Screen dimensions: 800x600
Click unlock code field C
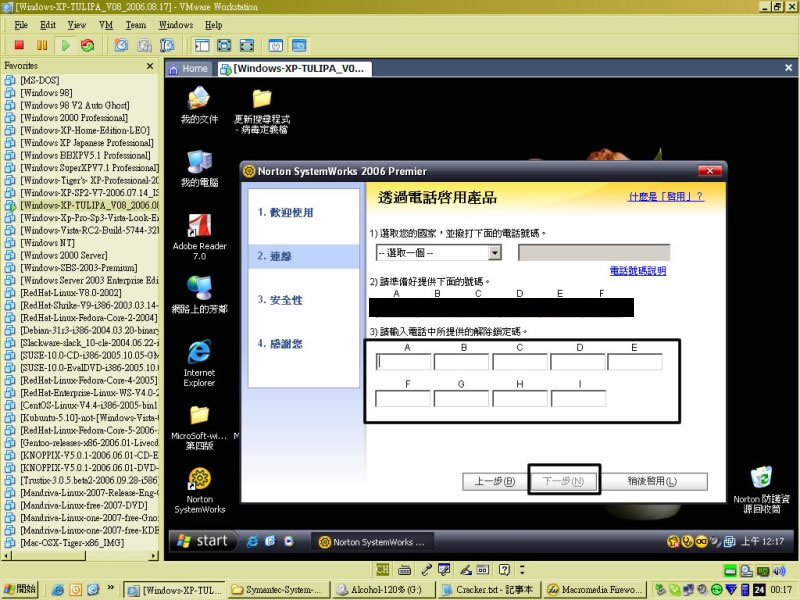tap(520, 362)
